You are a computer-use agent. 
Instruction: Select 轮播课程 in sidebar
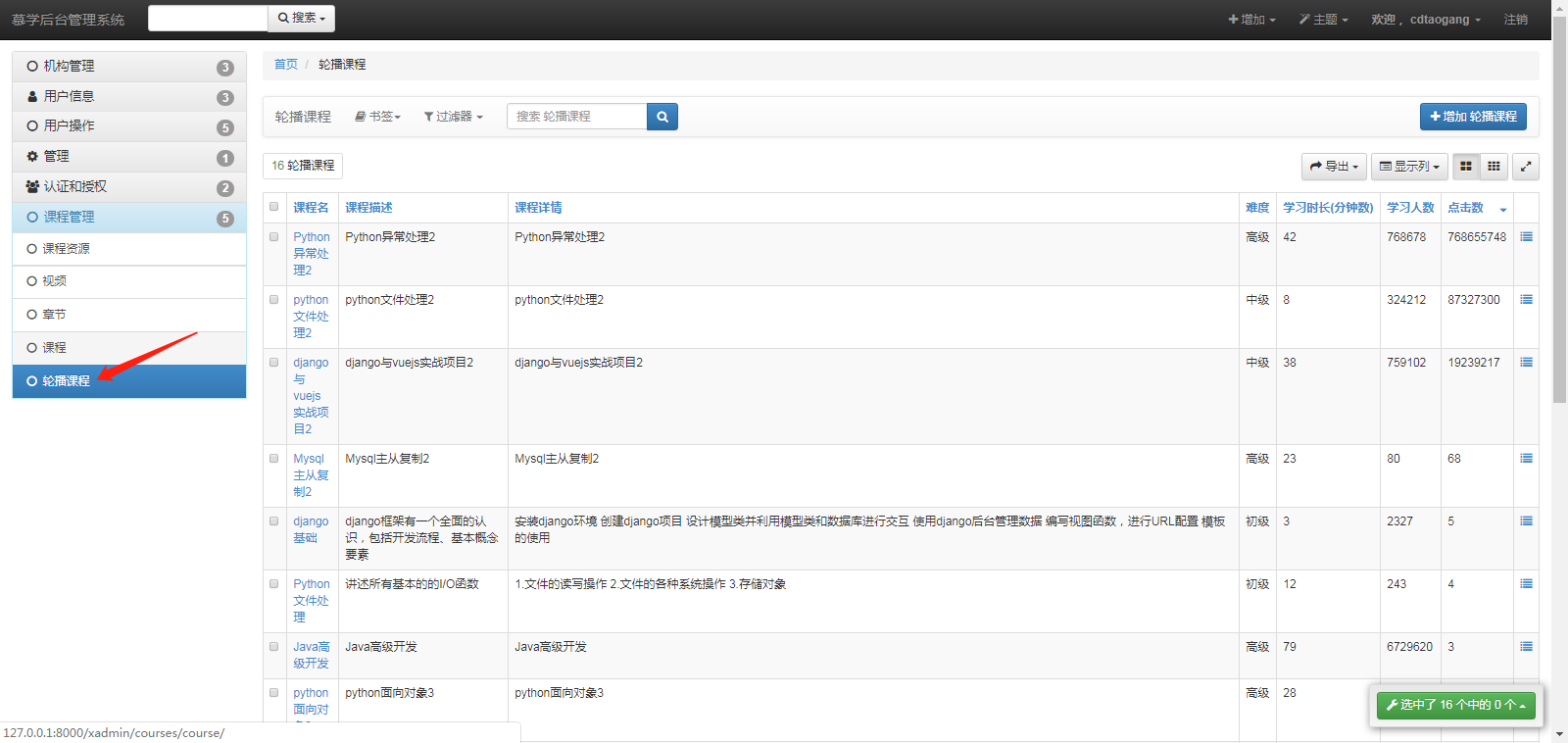pos(129,381)
